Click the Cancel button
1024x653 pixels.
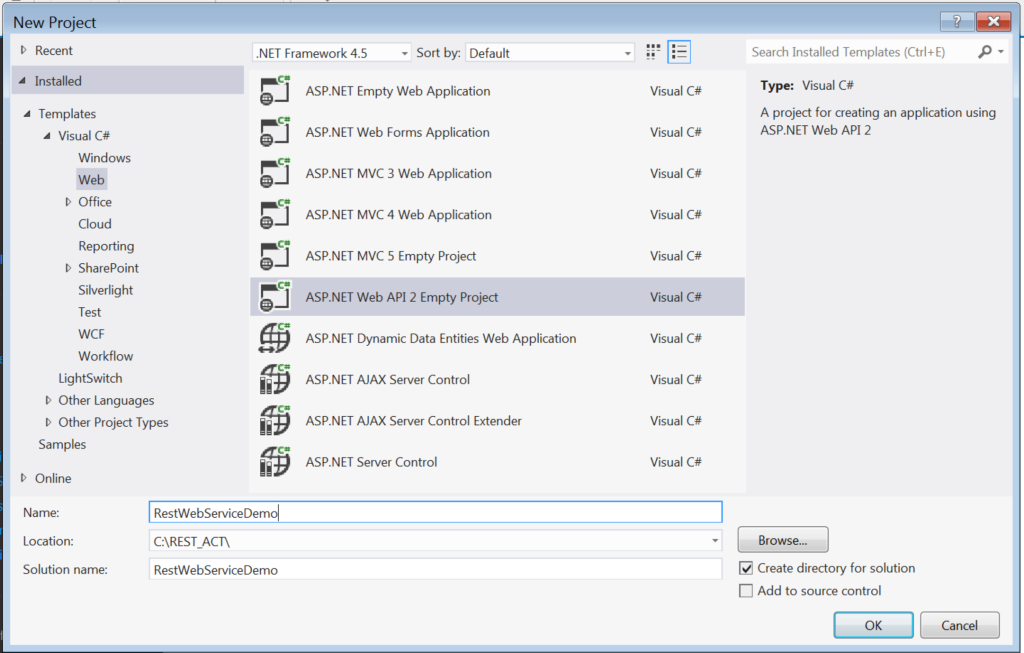click(959, 625)
